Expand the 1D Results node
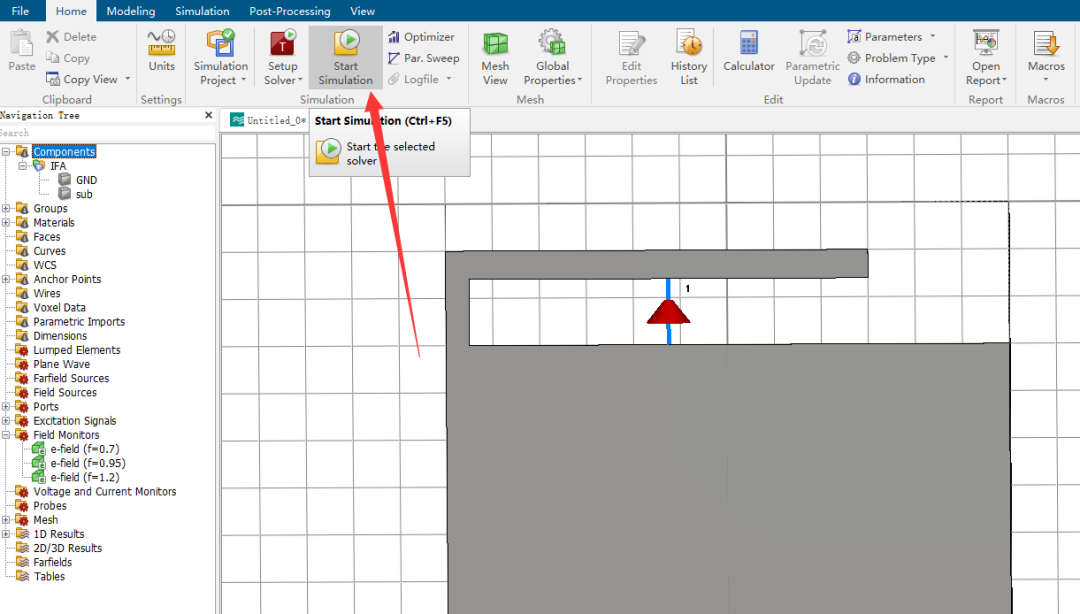The image size is (1080, 614). coord(6,534)
